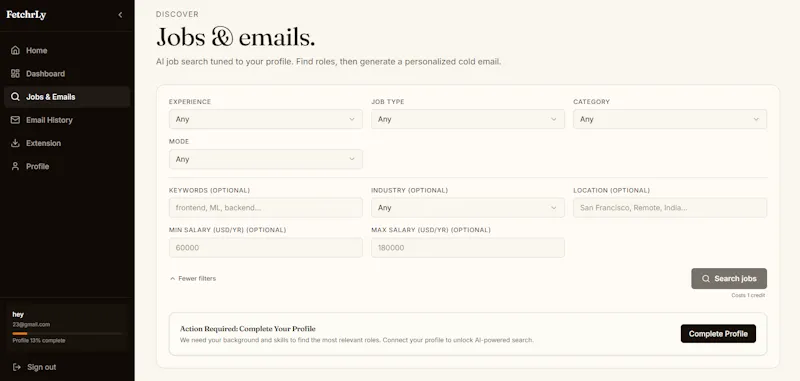Click the Jobs & Emails magnifier icon
Image resolution: width=800 pixels, height=381 pixels.
tap(15, 96)
